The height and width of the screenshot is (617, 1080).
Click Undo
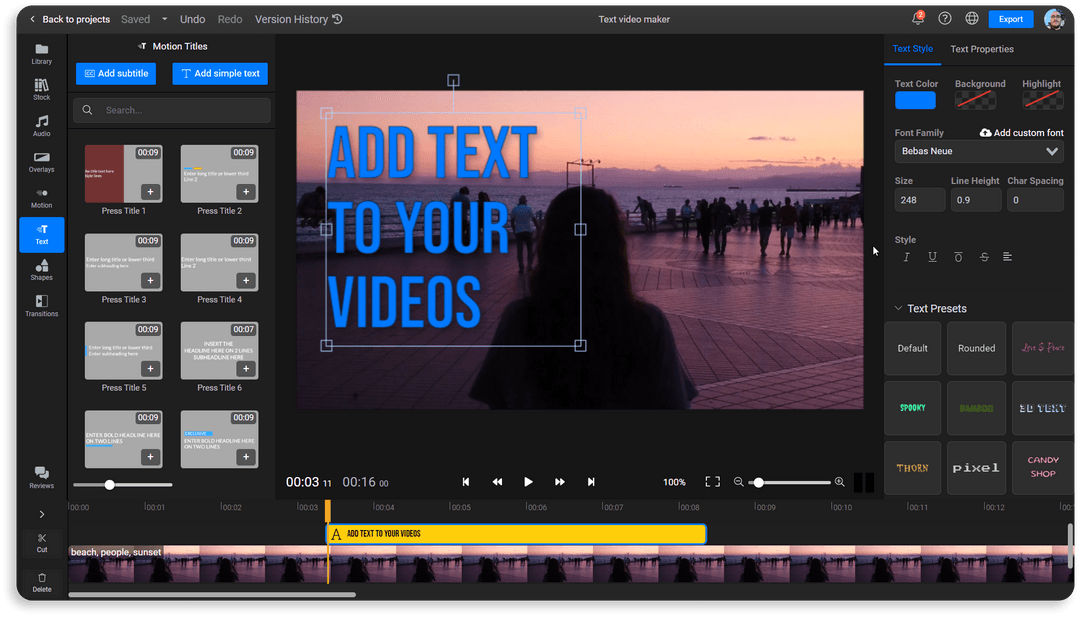[192, 19]
